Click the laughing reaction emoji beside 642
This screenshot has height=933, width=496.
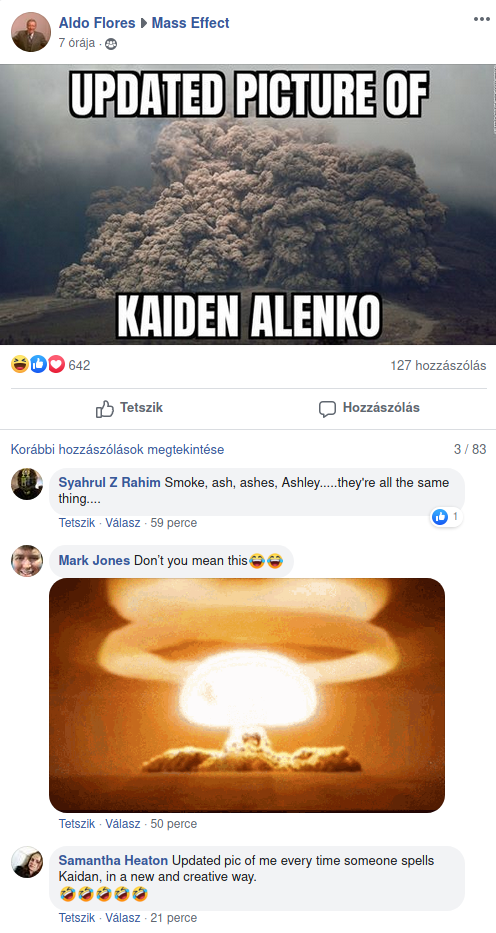[x=20, y=364]
